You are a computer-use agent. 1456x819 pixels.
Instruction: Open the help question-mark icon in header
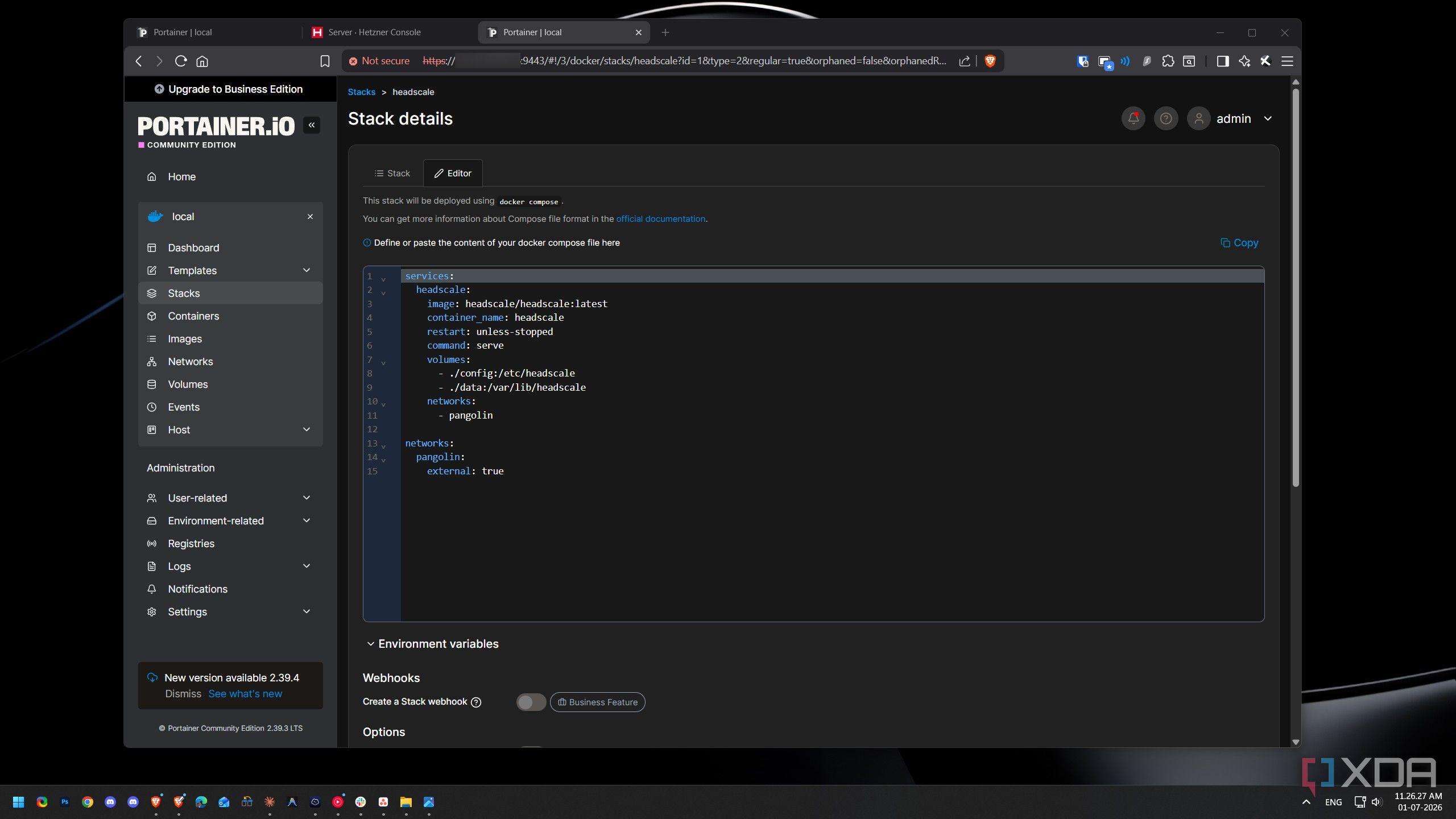pos(1165,118)
